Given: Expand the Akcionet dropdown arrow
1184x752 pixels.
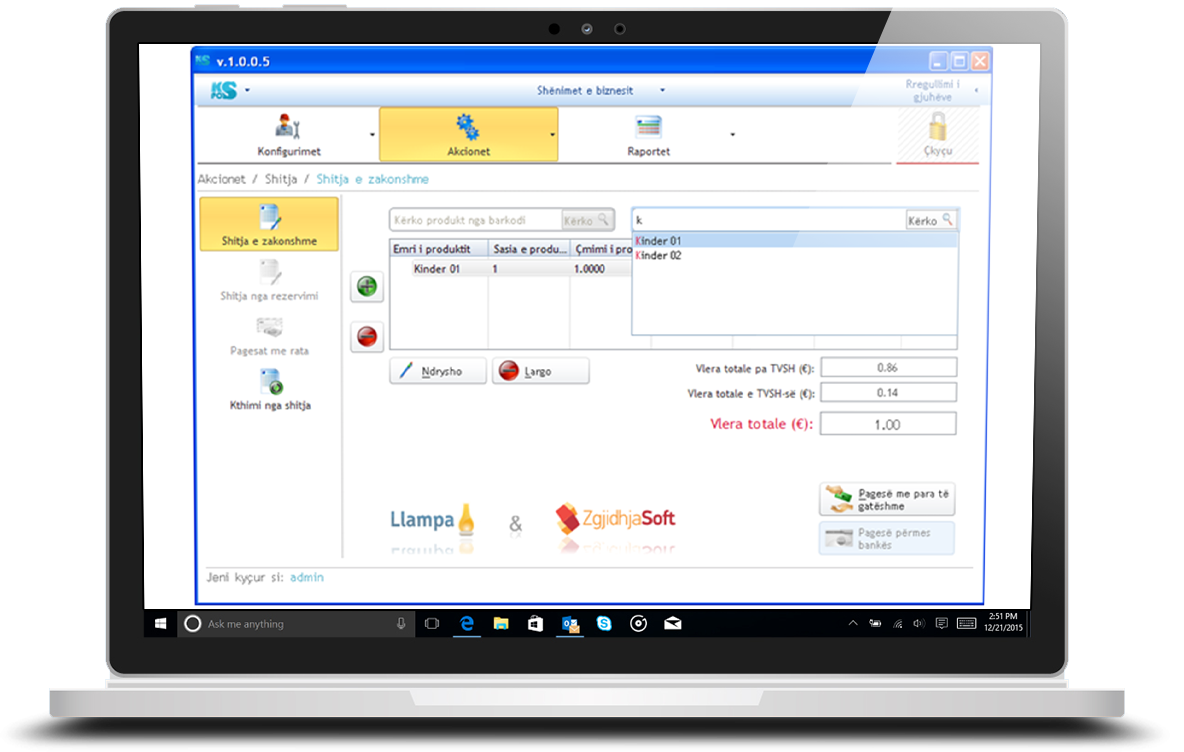Looking at the screenshot, I should click(x=552, y=134).
